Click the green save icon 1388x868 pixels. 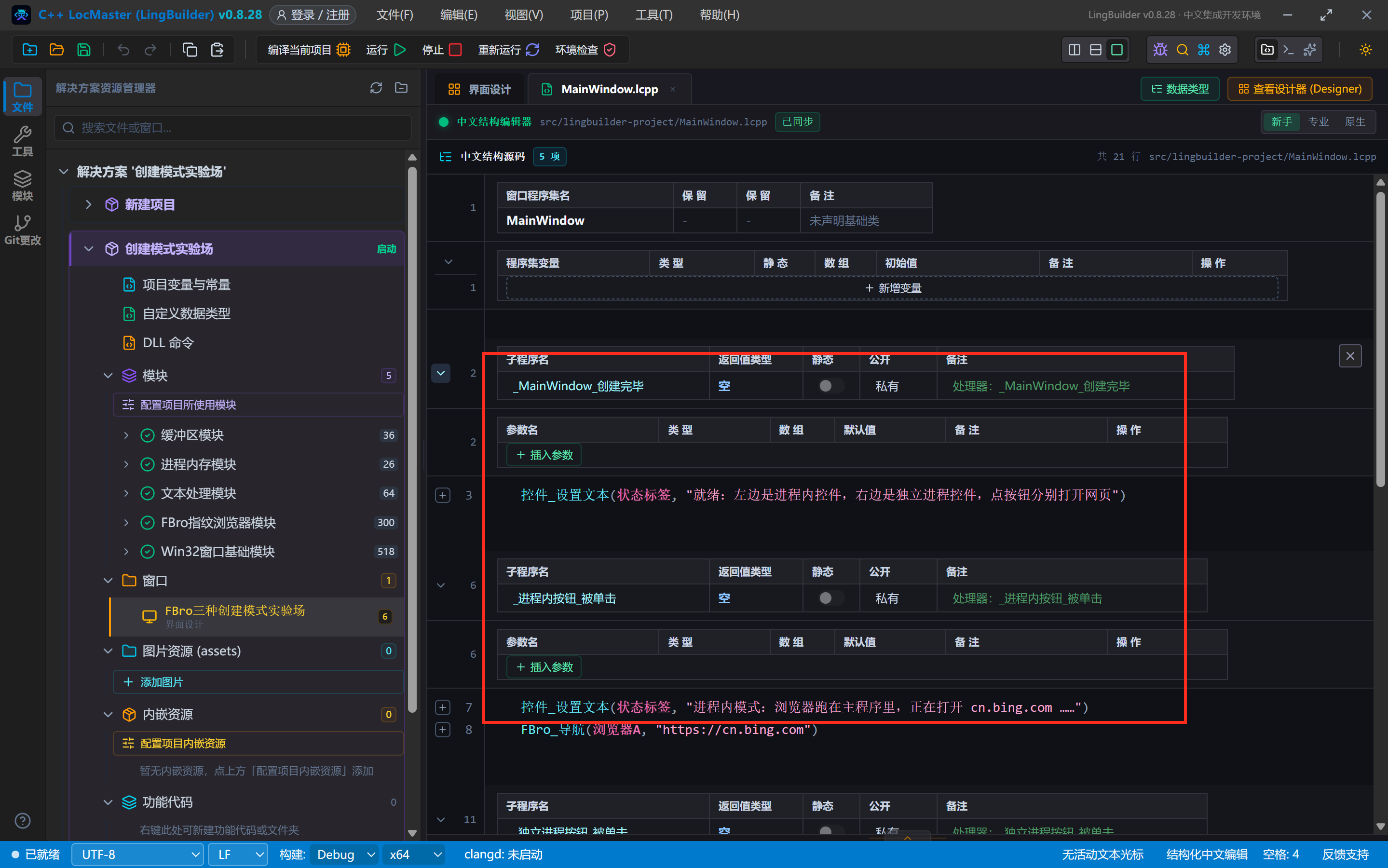[84, 50]
